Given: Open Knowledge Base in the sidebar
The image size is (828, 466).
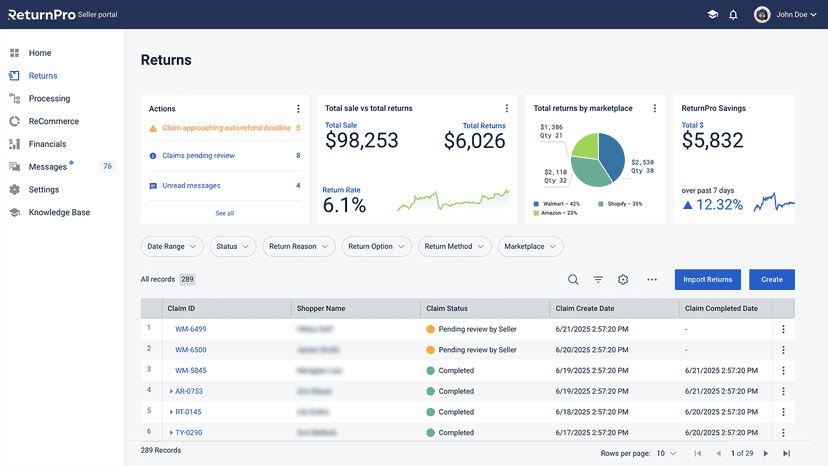Looking at the screenshot, I should [x=59, y=212].
